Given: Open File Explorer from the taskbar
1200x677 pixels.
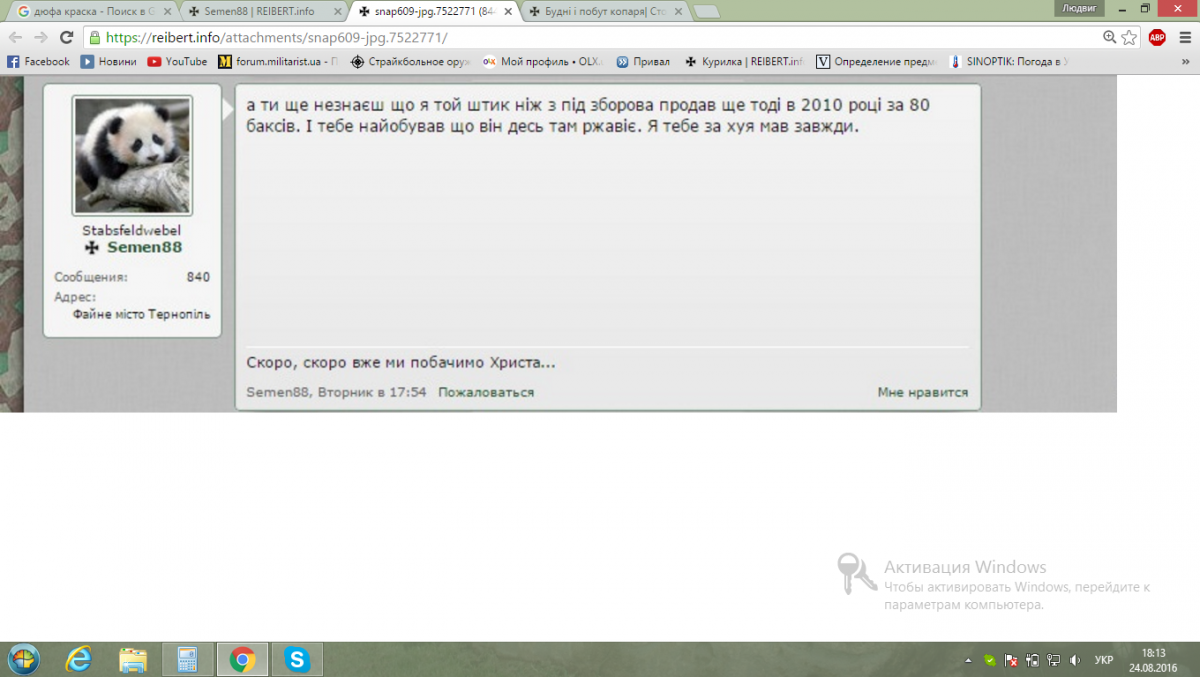Looking at the screenshot, I should 134,659.
